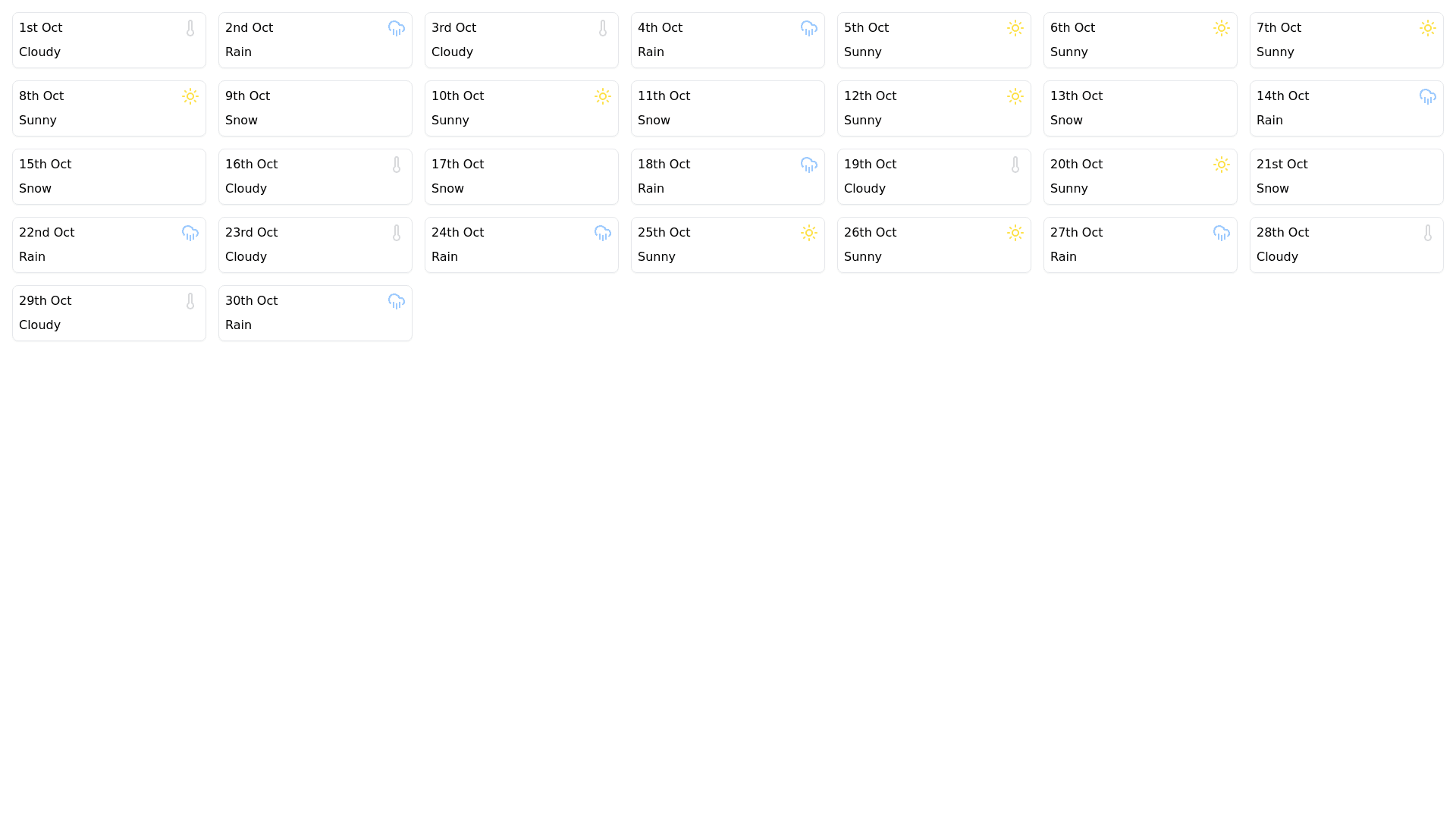Click the 22nd Oct date label
Screen dimensions: 1456x819
point(47,233)
